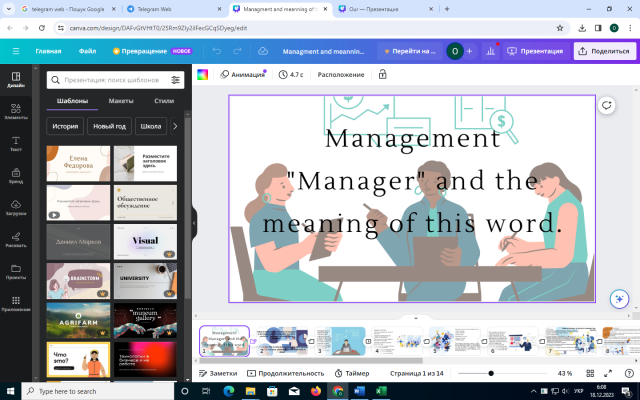Open the Canva hamburger menu
Viewport: 640px width, 400px height.
(16, 51)
